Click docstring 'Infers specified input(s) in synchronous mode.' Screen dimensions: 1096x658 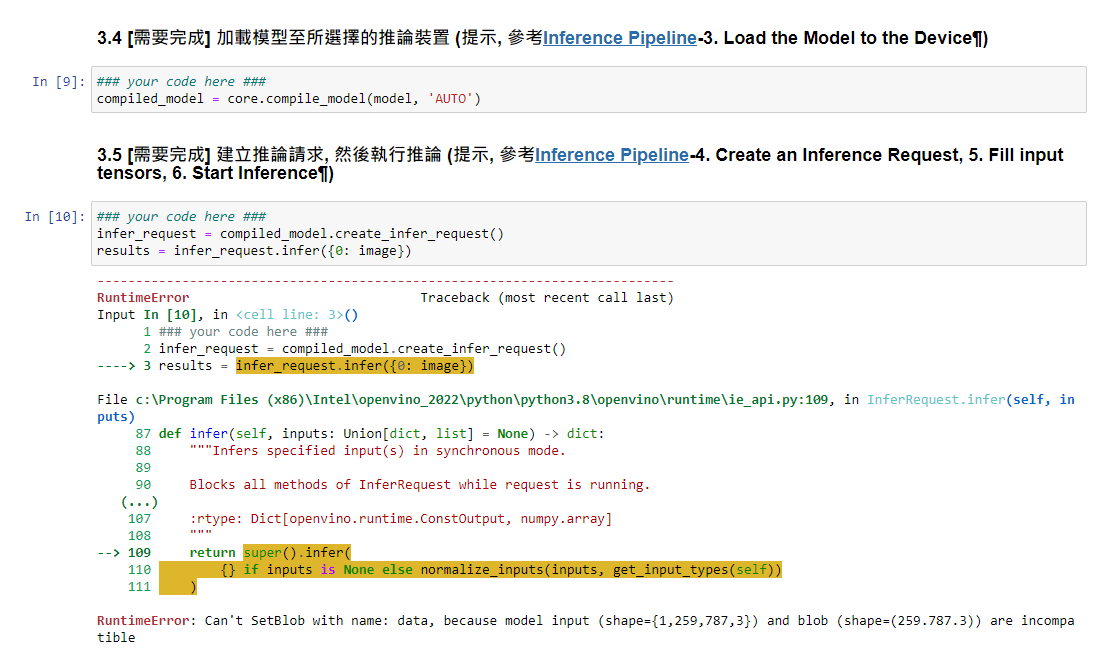377,450
